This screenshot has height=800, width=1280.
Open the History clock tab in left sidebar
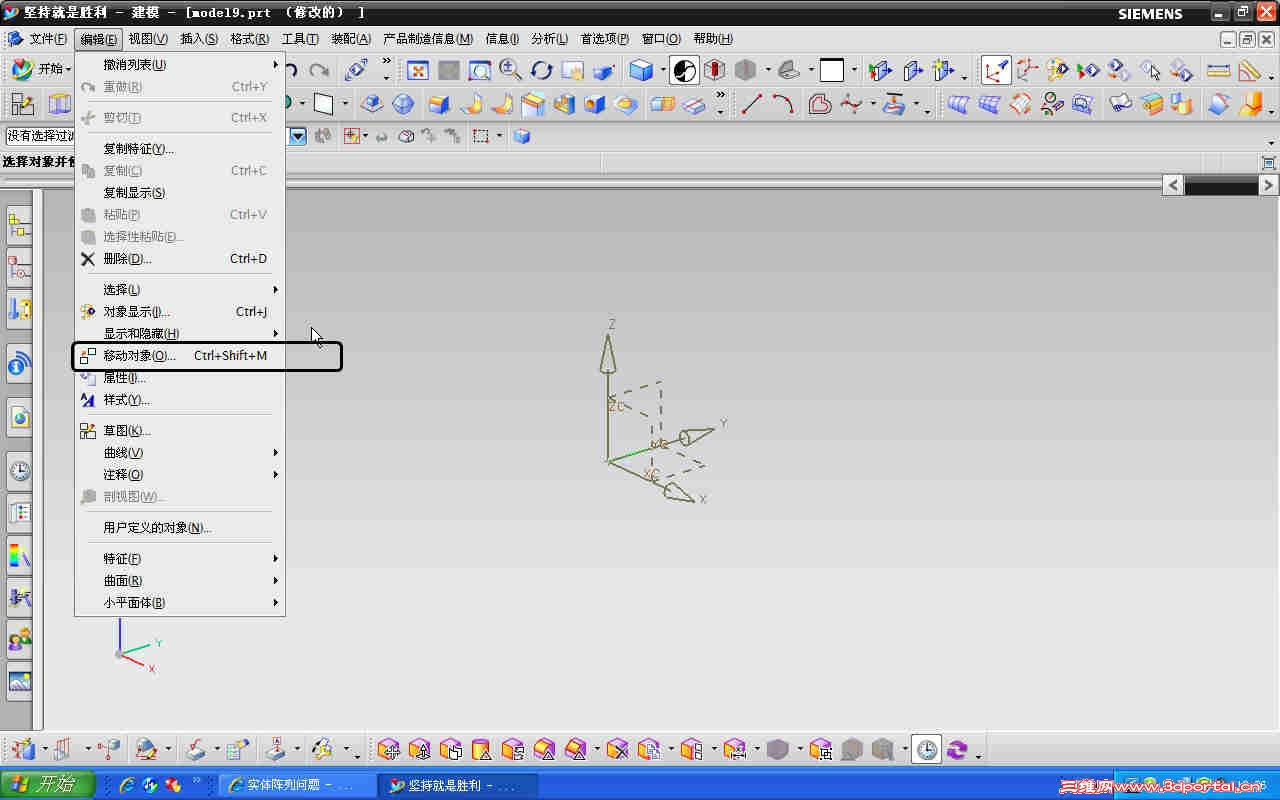[19, 471]
